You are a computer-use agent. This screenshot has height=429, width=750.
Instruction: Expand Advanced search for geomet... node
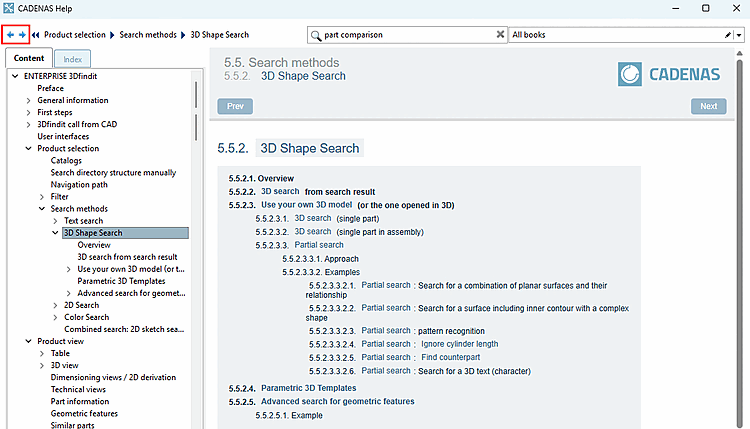(68, 293)
